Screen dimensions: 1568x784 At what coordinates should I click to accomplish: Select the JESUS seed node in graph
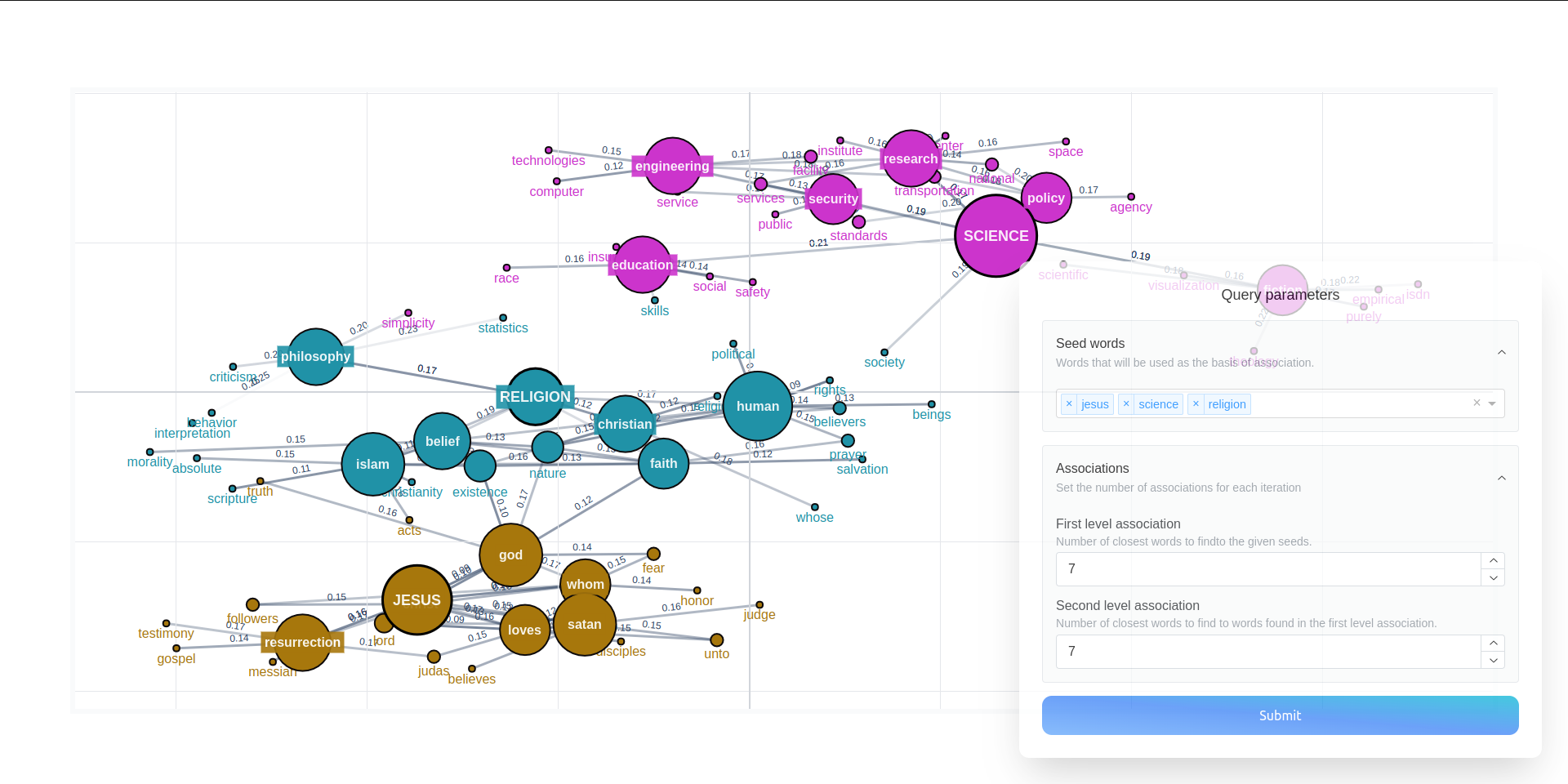tap(416, 600)
